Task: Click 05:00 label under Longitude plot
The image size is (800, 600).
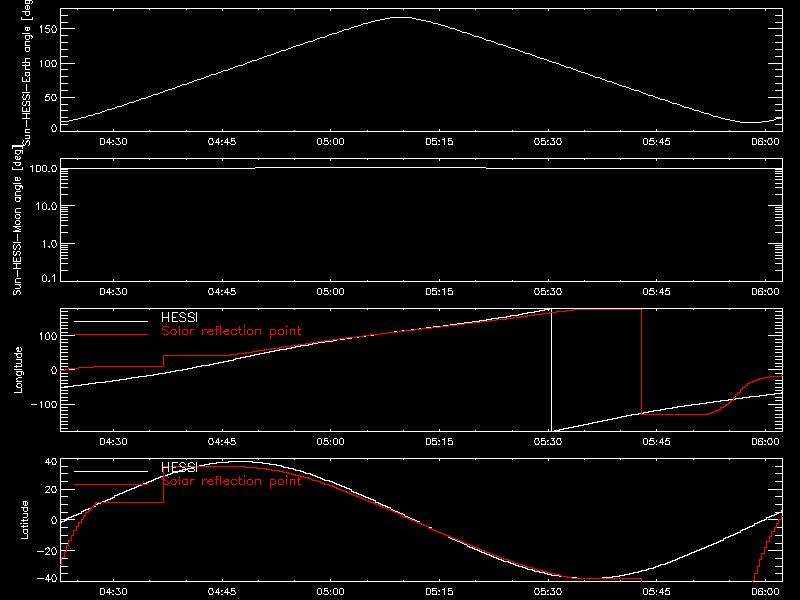Action: (331, 442)
